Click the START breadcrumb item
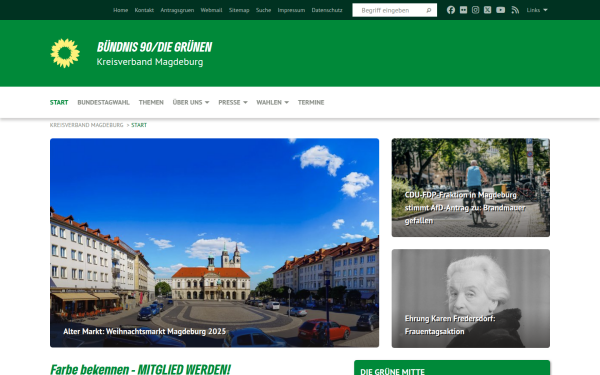Screen dimensions: 600x375 tap(139, 125)
